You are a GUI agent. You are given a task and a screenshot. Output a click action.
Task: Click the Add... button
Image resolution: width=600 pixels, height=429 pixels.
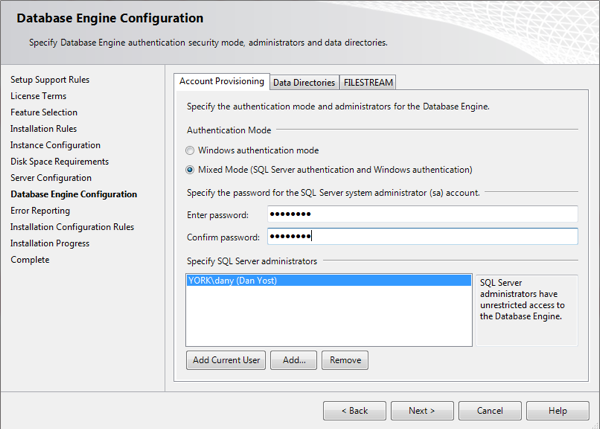click(293, 360)
